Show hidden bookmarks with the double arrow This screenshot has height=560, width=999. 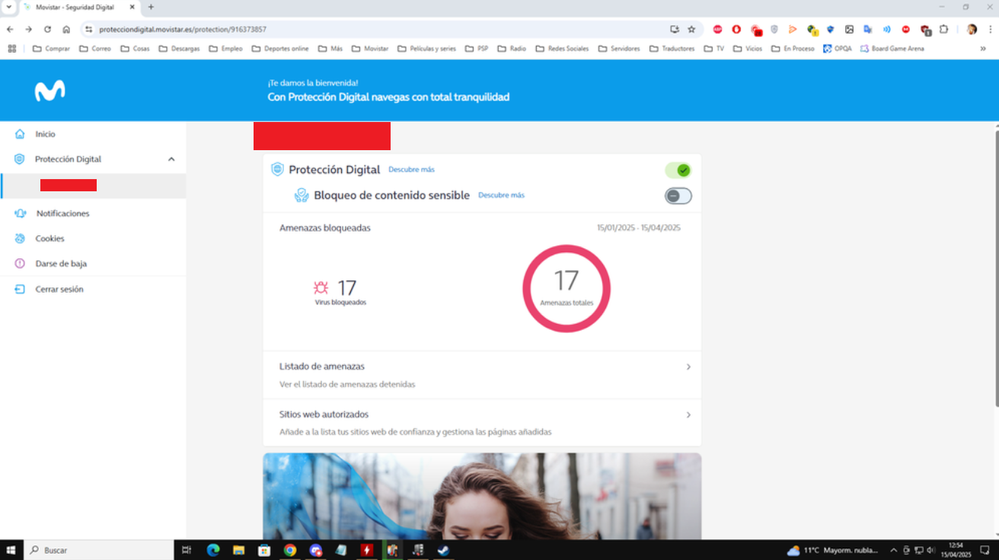(x=983, y=48)
